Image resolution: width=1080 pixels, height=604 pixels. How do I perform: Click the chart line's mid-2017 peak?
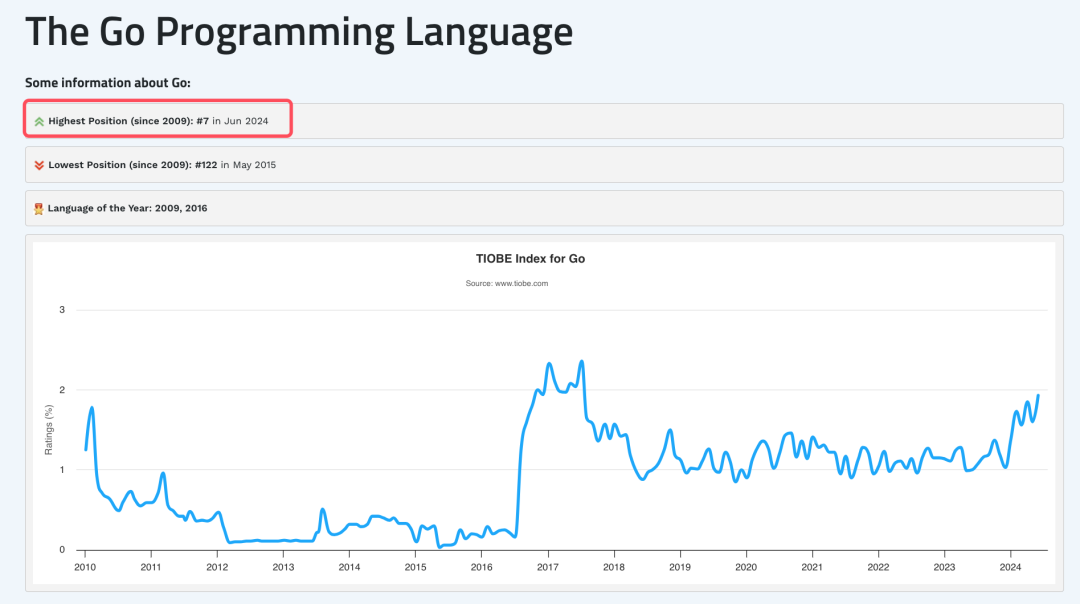pyautogui.click(x=582, y=362)
